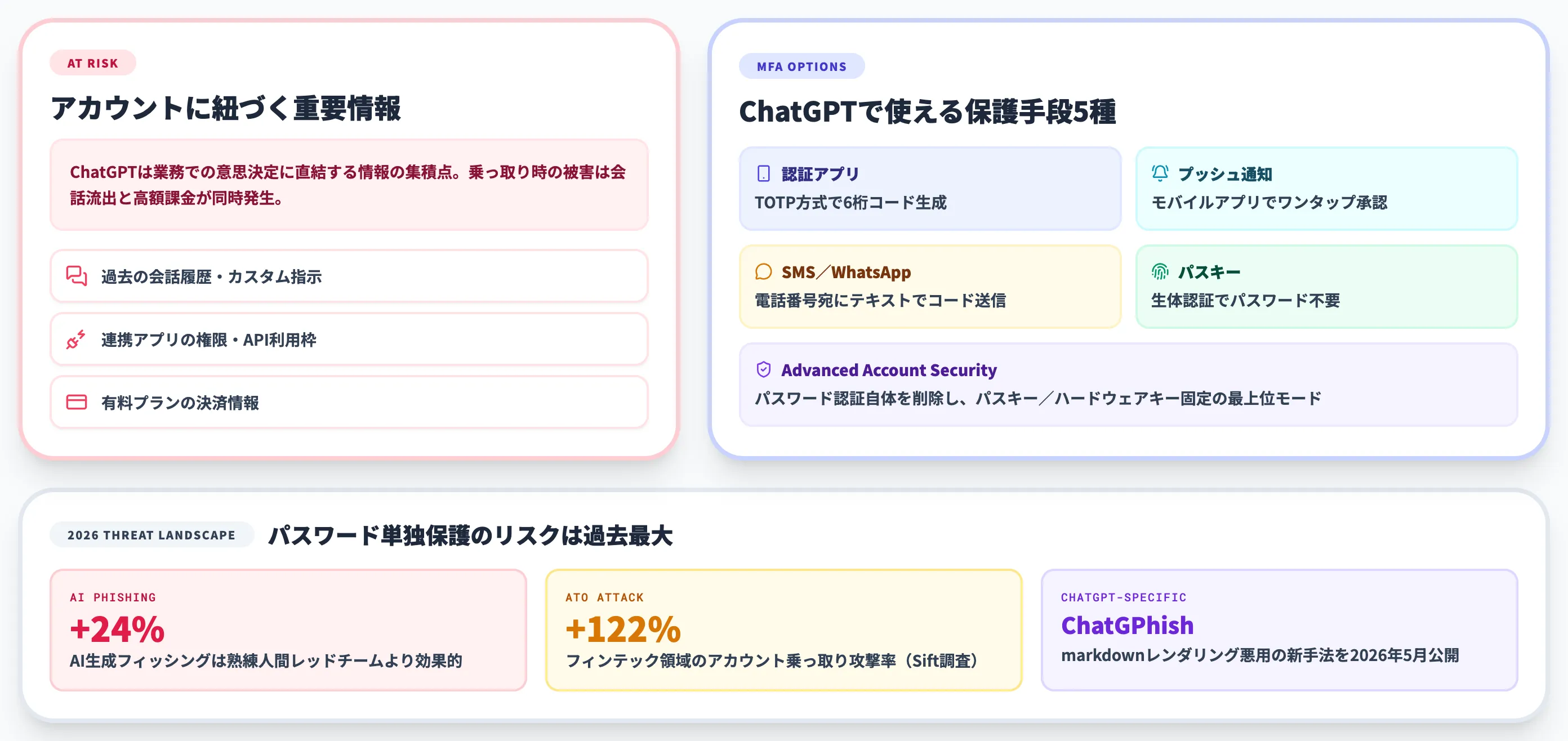Screen dimensions: 1568x741
Task: Click the SMS／WhatsApp card title
Action: pos(846,273)
